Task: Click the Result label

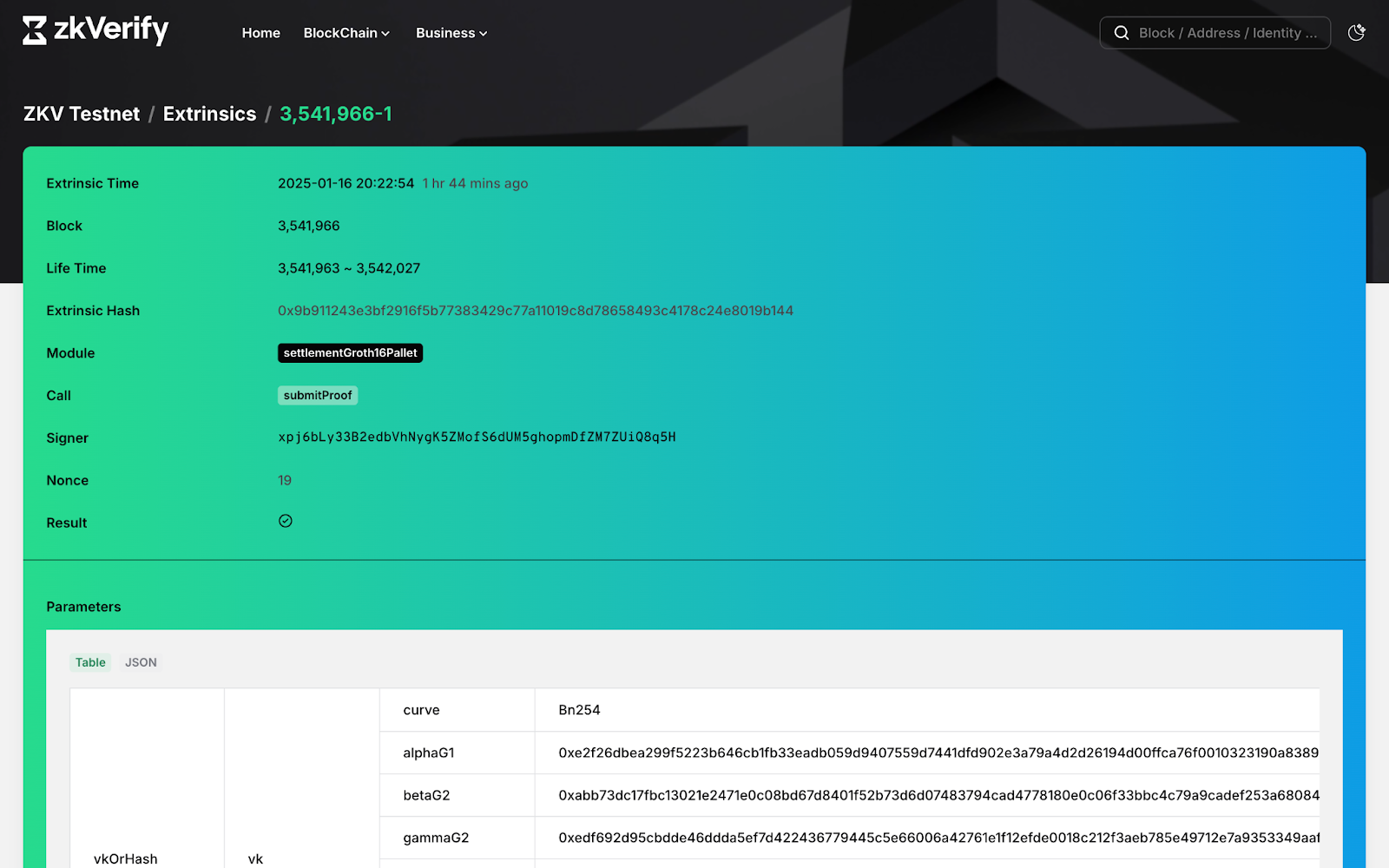Action: coord(67,523)
